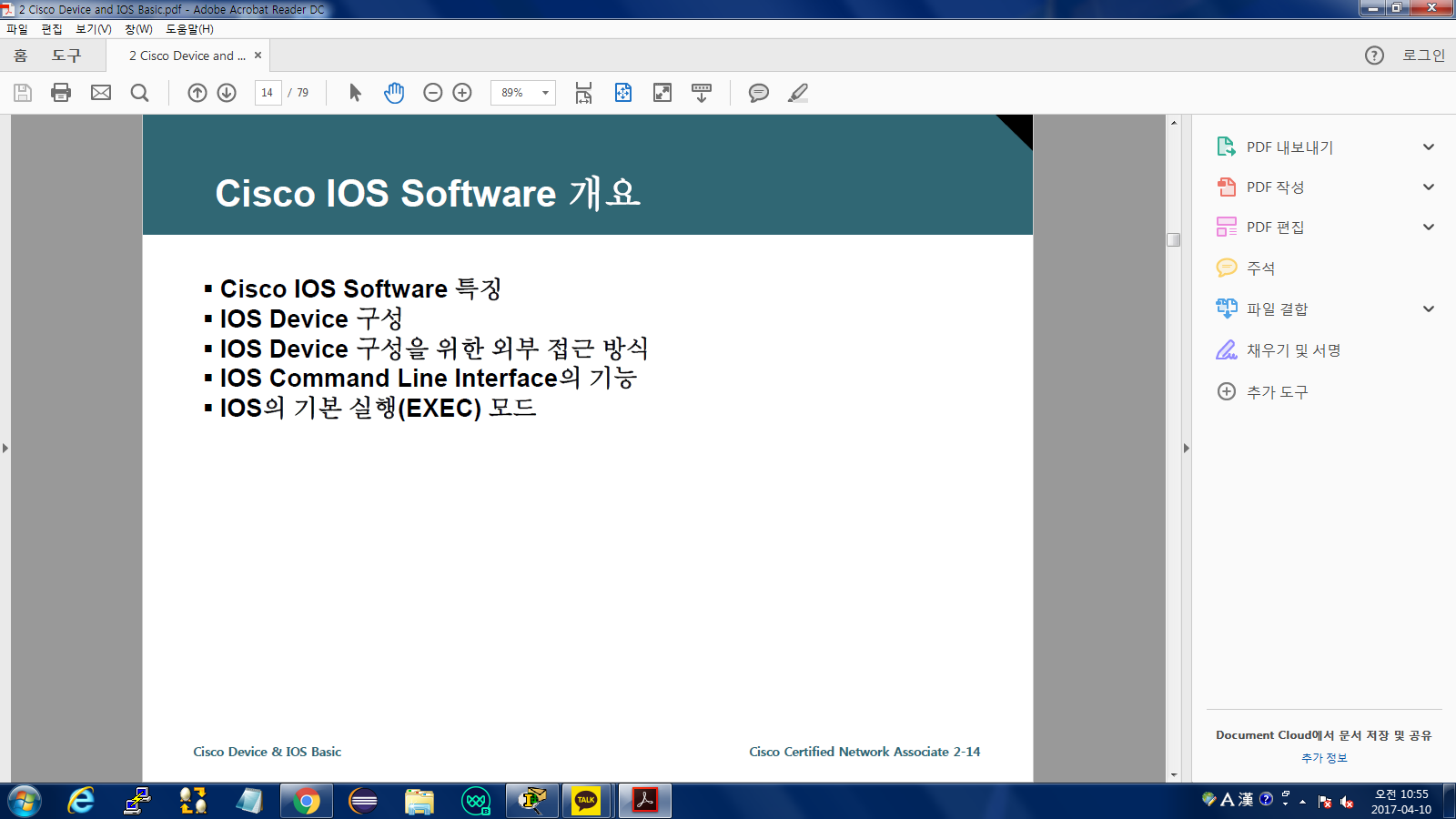Viewport: 1456px width, 819px height.
Task: Choose the Selection arrow tool
Action: point(355,93)
